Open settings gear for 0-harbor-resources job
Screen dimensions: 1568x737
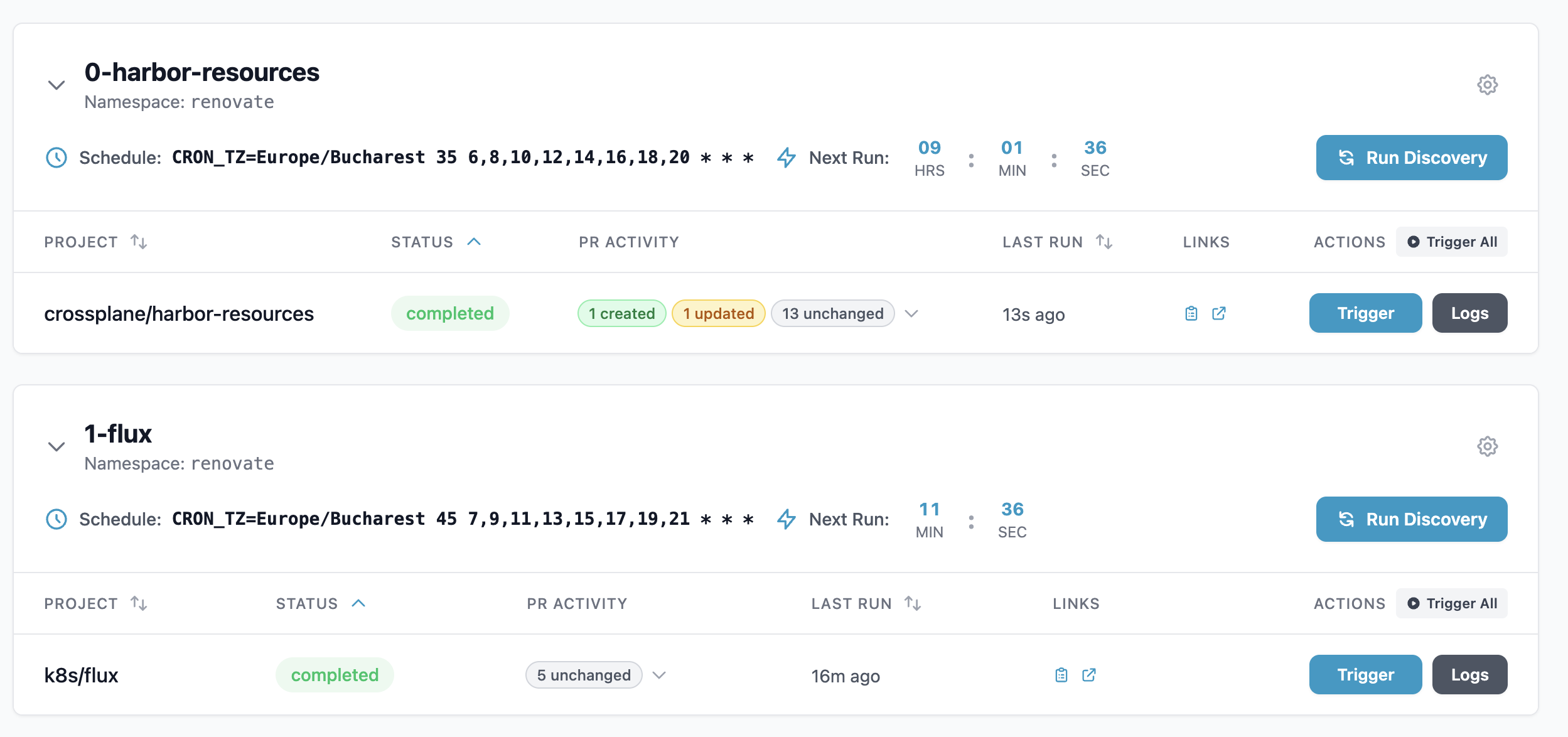[1486, 85]
